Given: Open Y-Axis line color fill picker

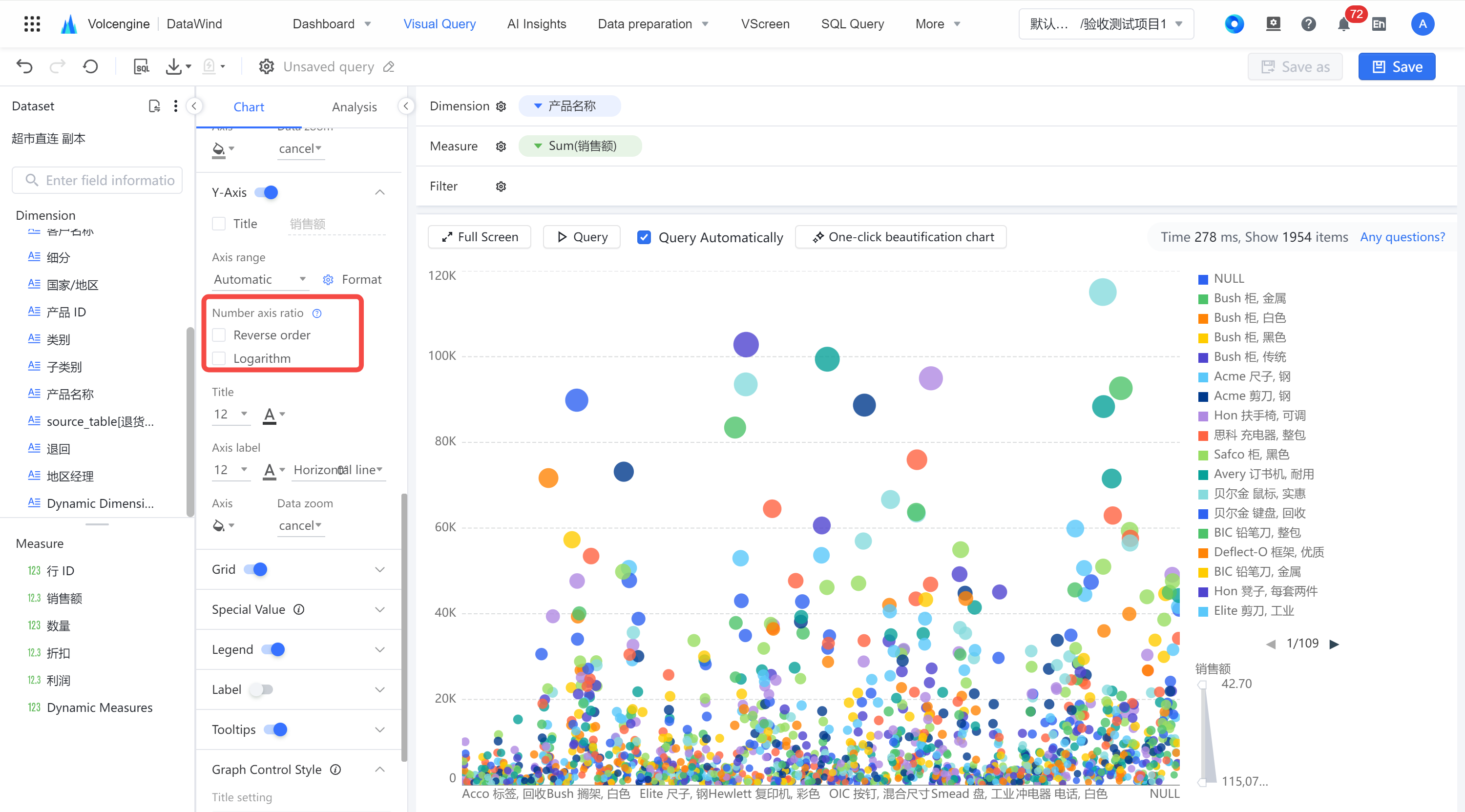Looking at the screenshot, I should click(x=223, y=525).
